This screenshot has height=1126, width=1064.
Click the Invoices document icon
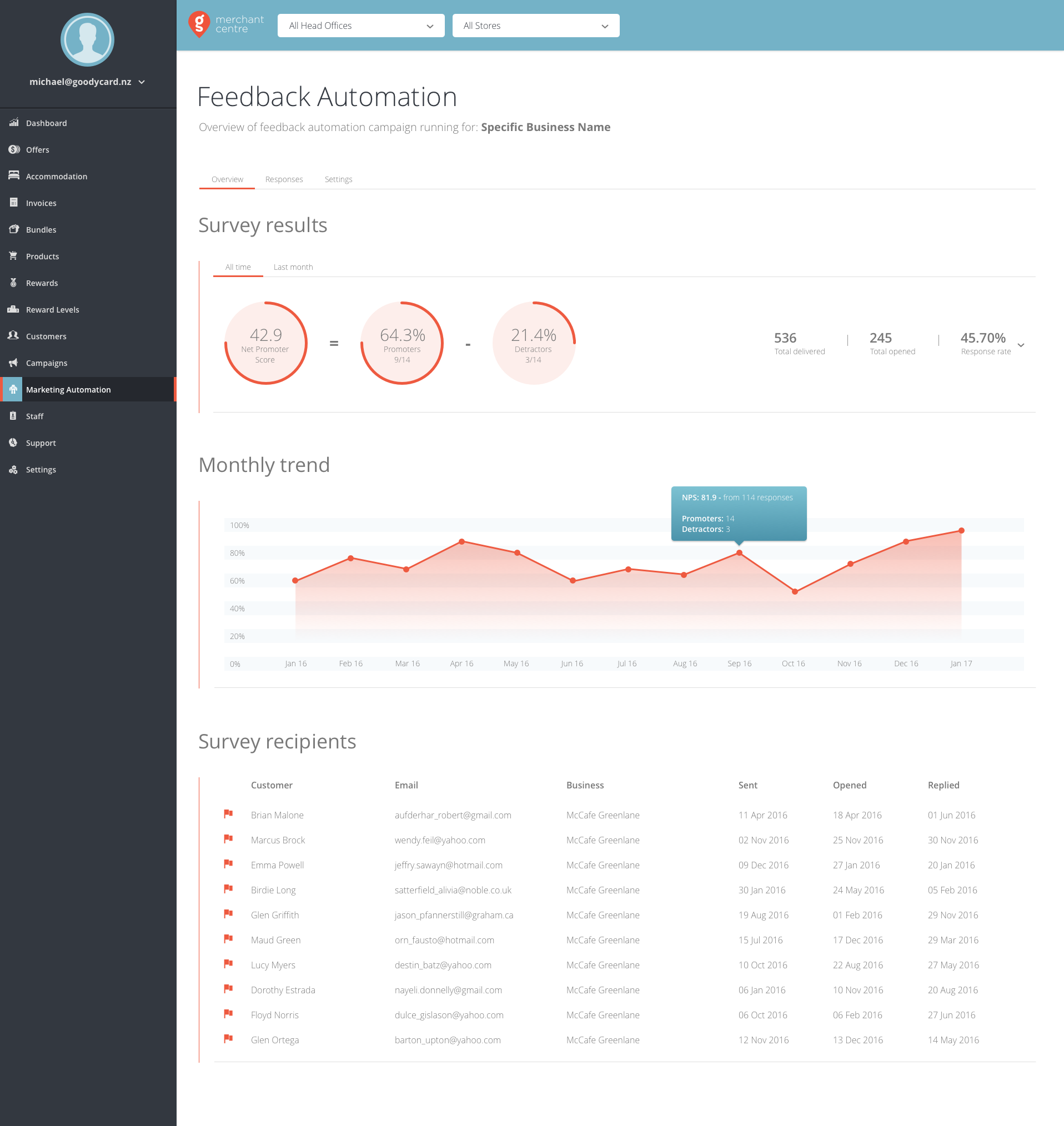pyautogui.click(x=14, y=203)
